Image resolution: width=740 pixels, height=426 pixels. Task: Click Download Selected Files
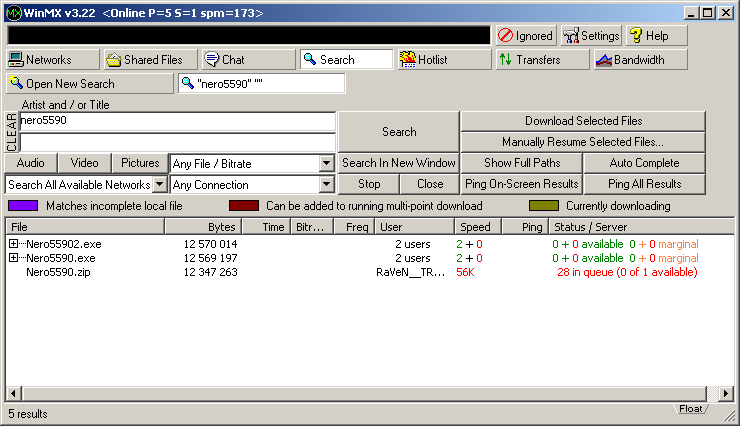[583, 121]
